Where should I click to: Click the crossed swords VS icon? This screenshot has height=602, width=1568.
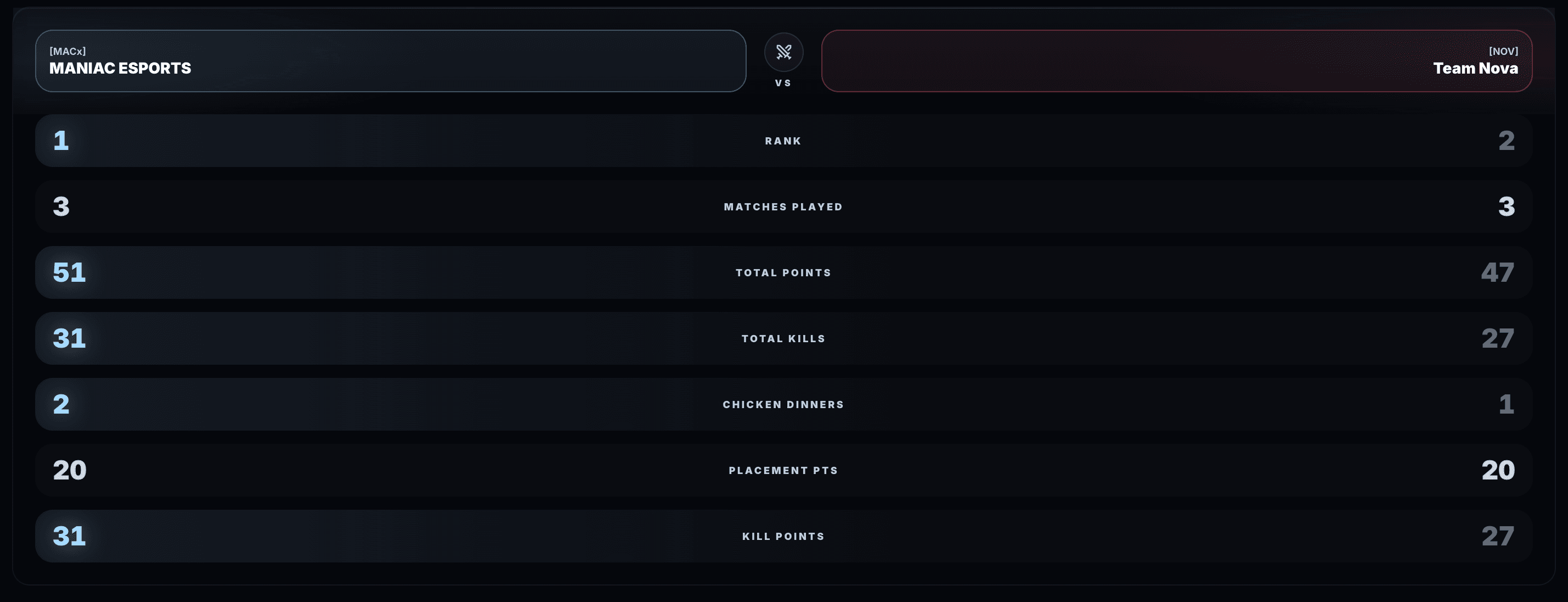(x=783, y=52)
